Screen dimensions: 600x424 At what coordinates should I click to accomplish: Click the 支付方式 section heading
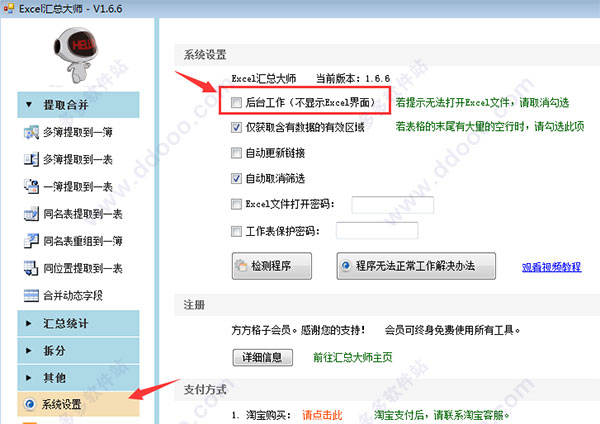coord(205,390)
